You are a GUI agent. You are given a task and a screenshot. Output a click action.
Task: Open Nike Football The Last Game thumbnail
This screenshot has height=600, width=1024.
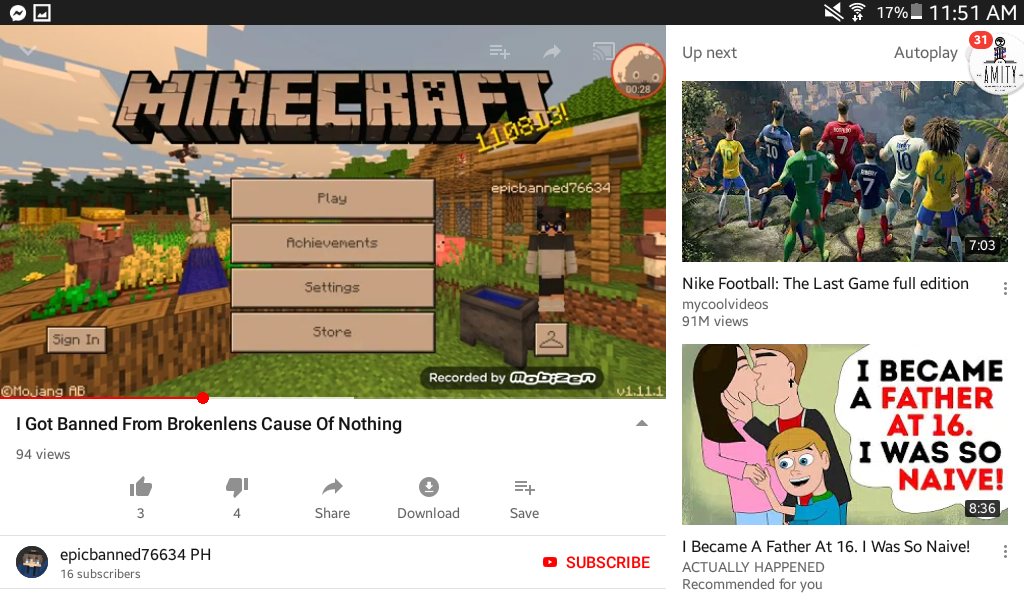coord(844,171)
